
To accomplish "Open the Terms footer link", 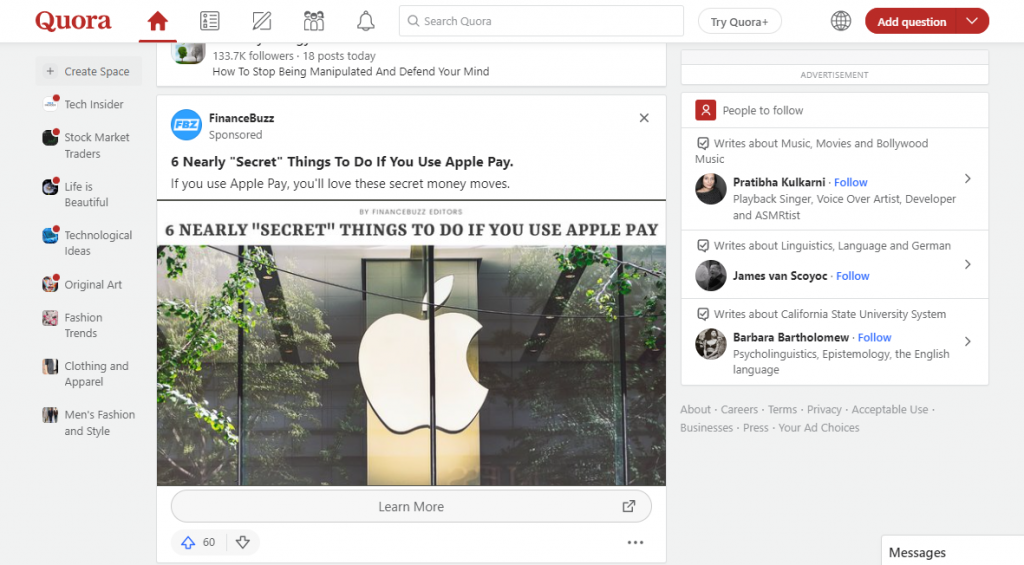I will [x=782, y=410].
